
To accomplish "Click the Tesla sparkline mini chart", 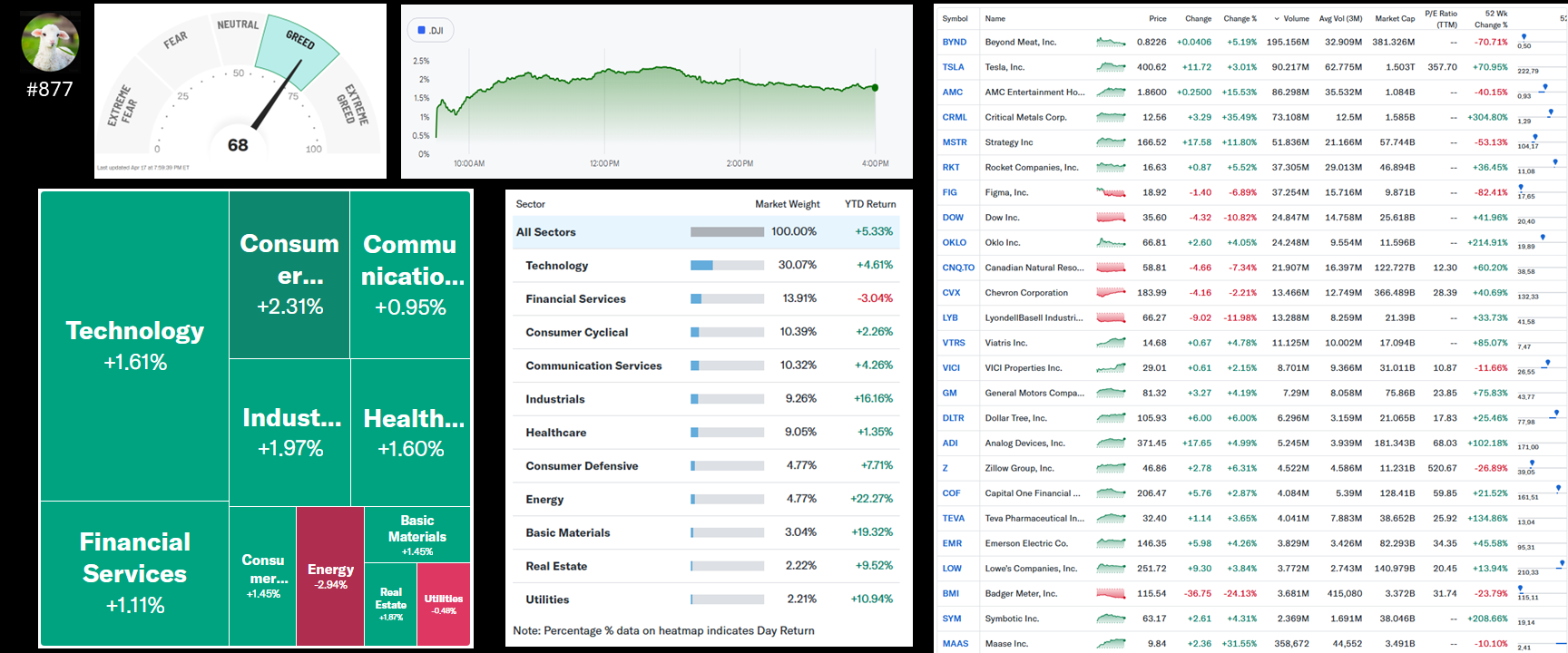I will point(1111,67).
